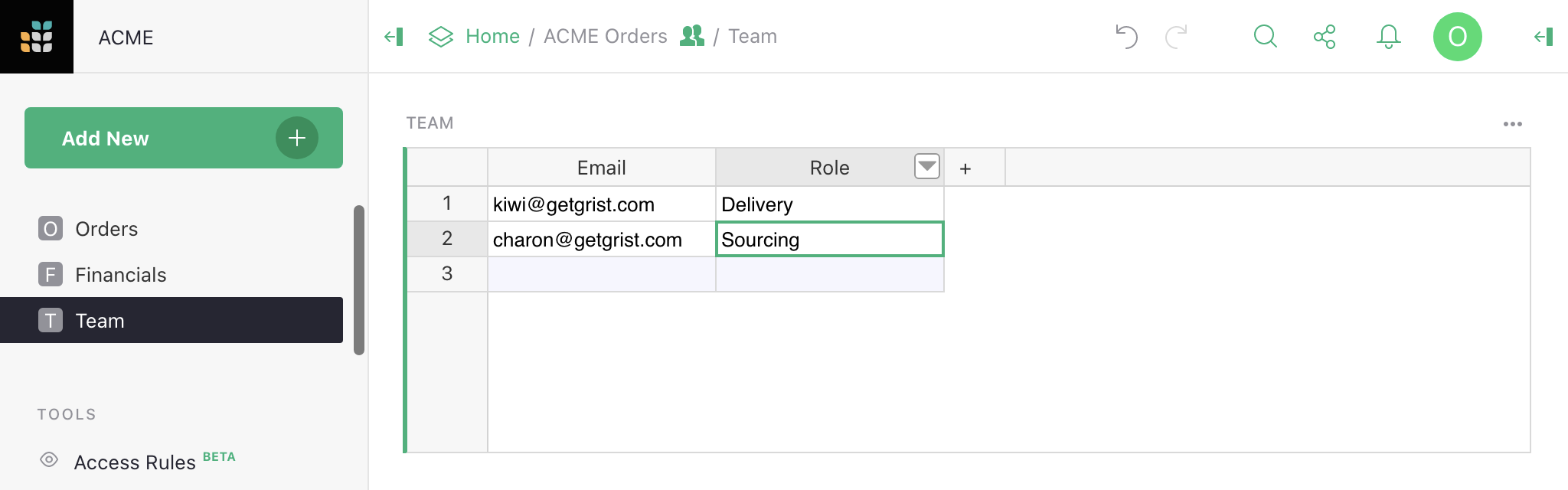Go to Home breadcrumb link
This screenshot has width=1568, height=490.
[492, 37]
